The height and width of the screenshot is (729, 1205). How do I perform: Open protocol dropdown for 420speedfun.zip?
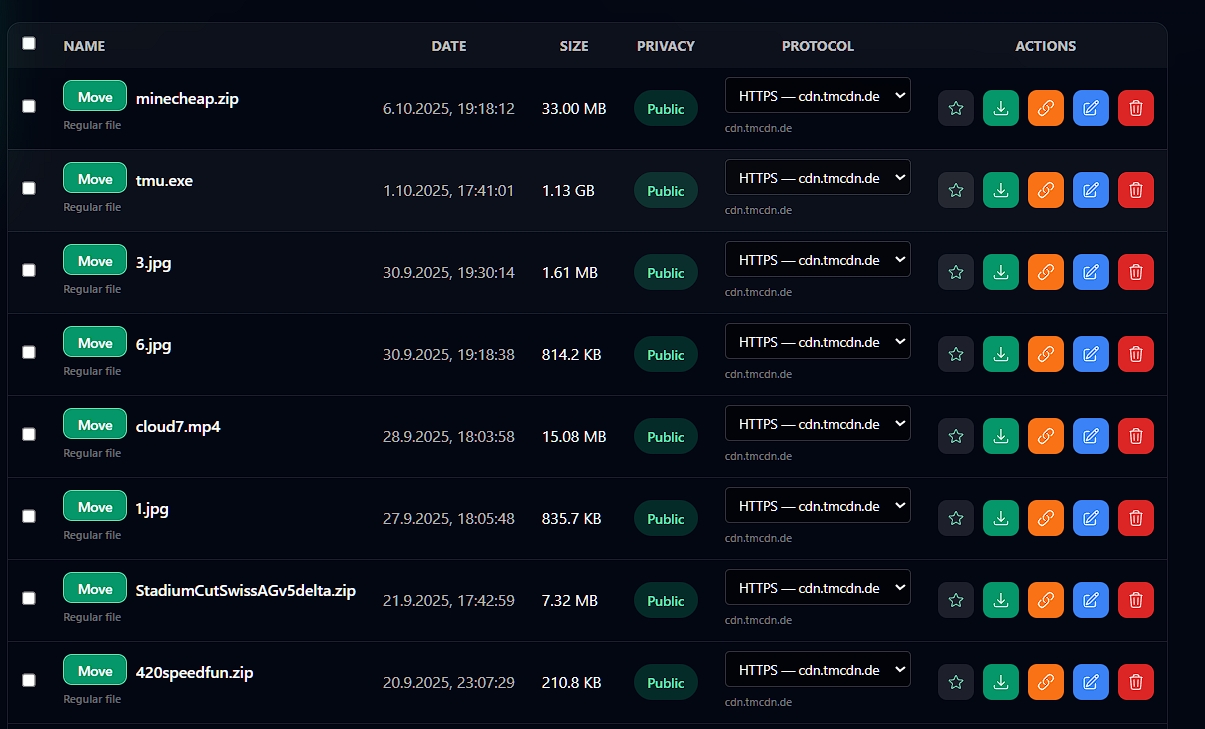click(817, 669)
